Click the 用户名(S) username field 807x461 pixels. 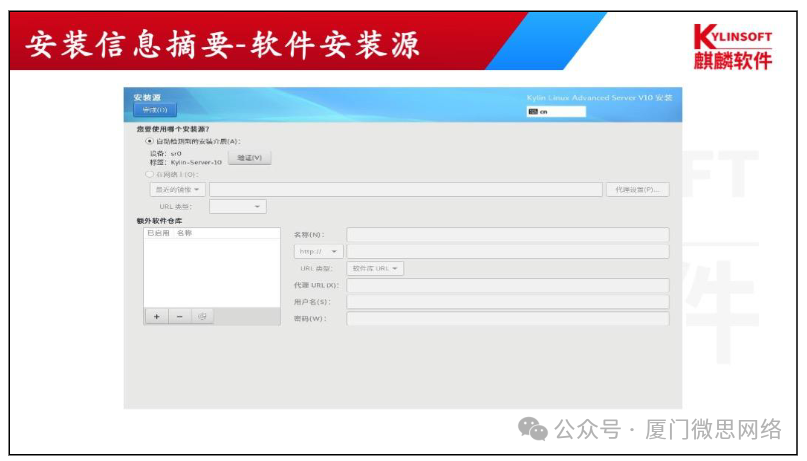508,302
